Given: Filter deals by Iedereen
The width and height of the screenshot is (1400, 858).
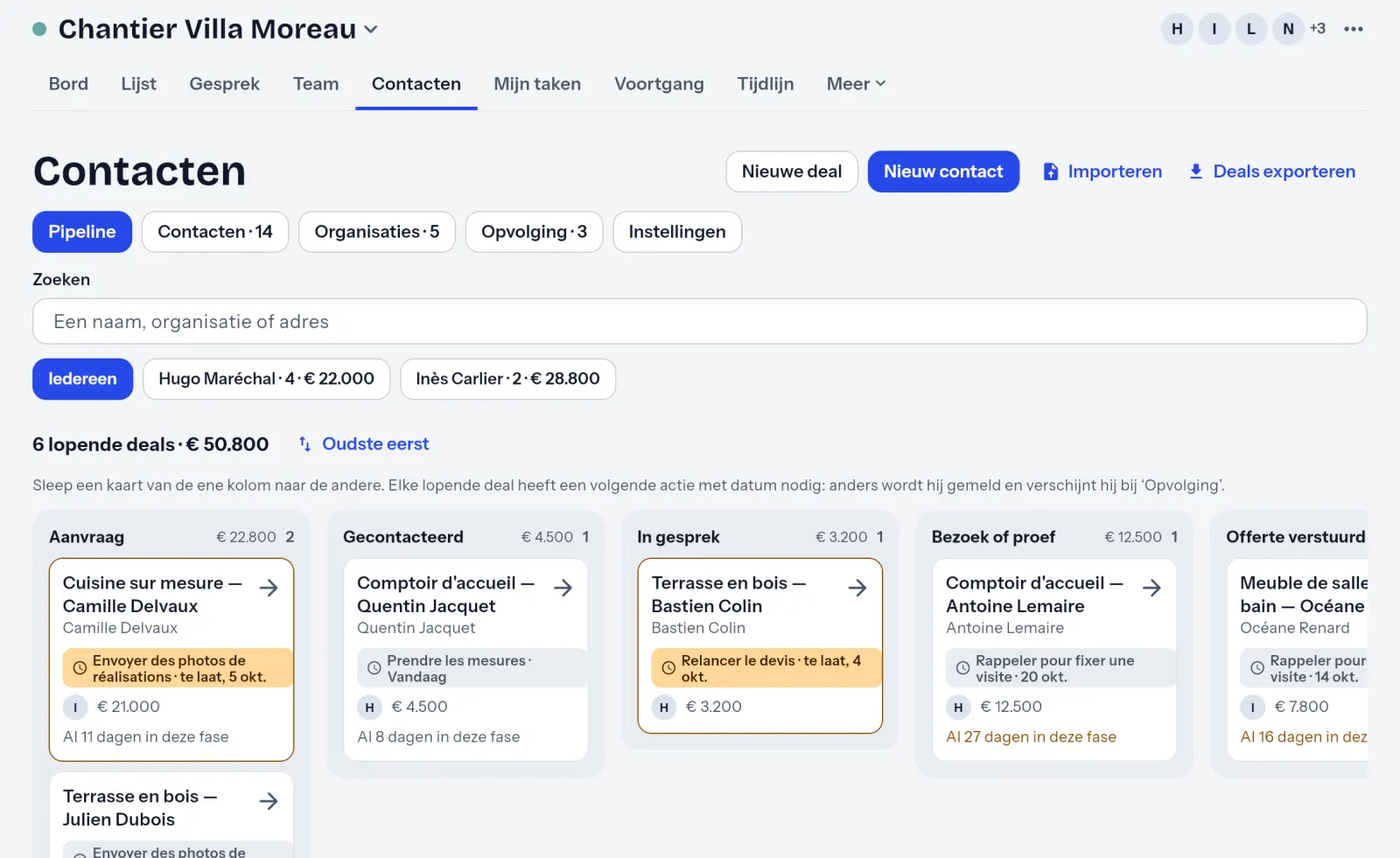Looking at the screenshot, I should [82, 379].
